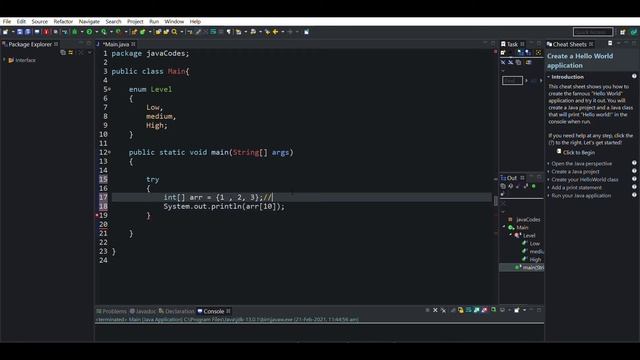Select the Cheat Sheets tab
This screenshot has height=360, width=640.
point(569,44)
